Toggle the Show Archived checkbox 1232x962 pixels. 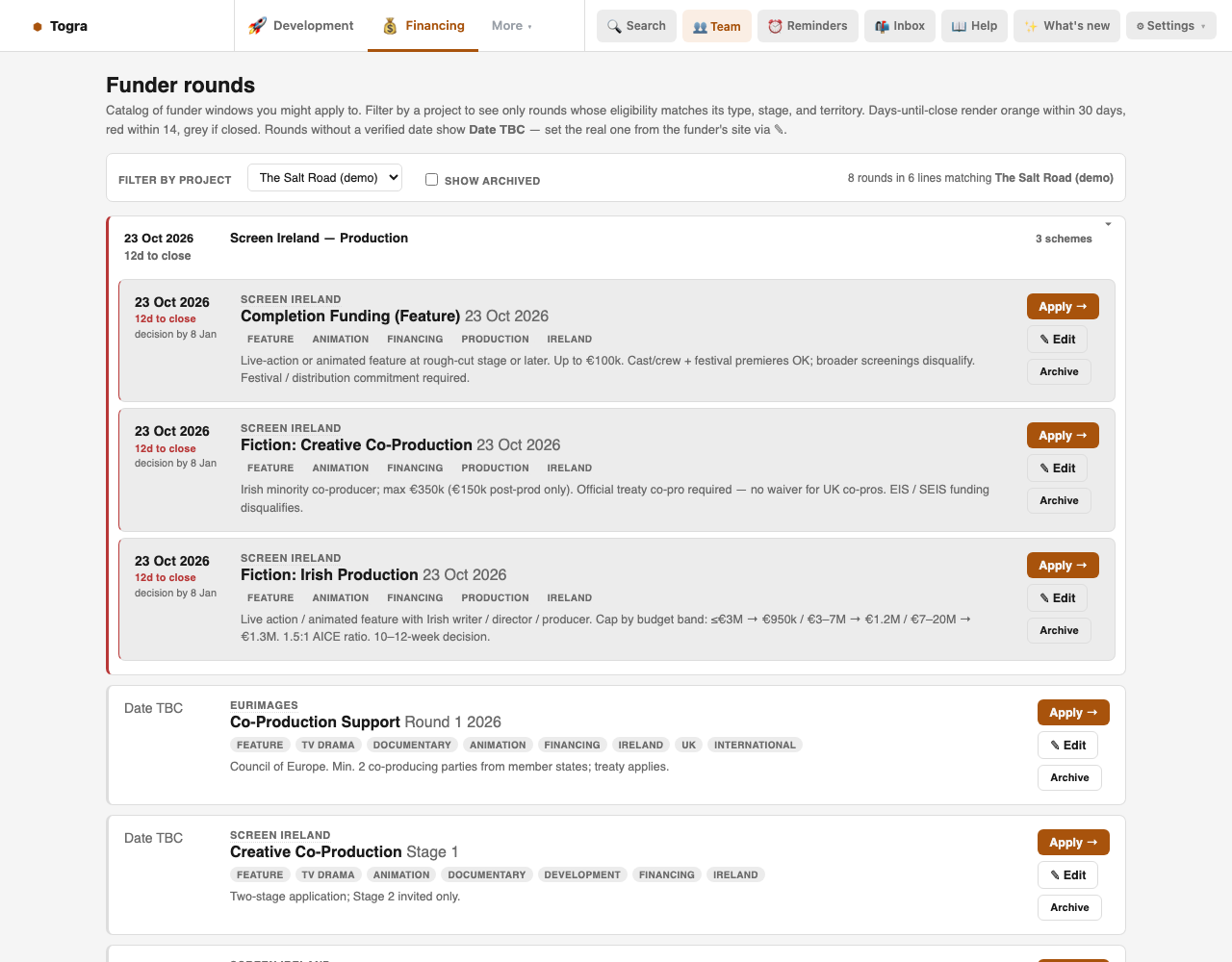tap(431, 179)
